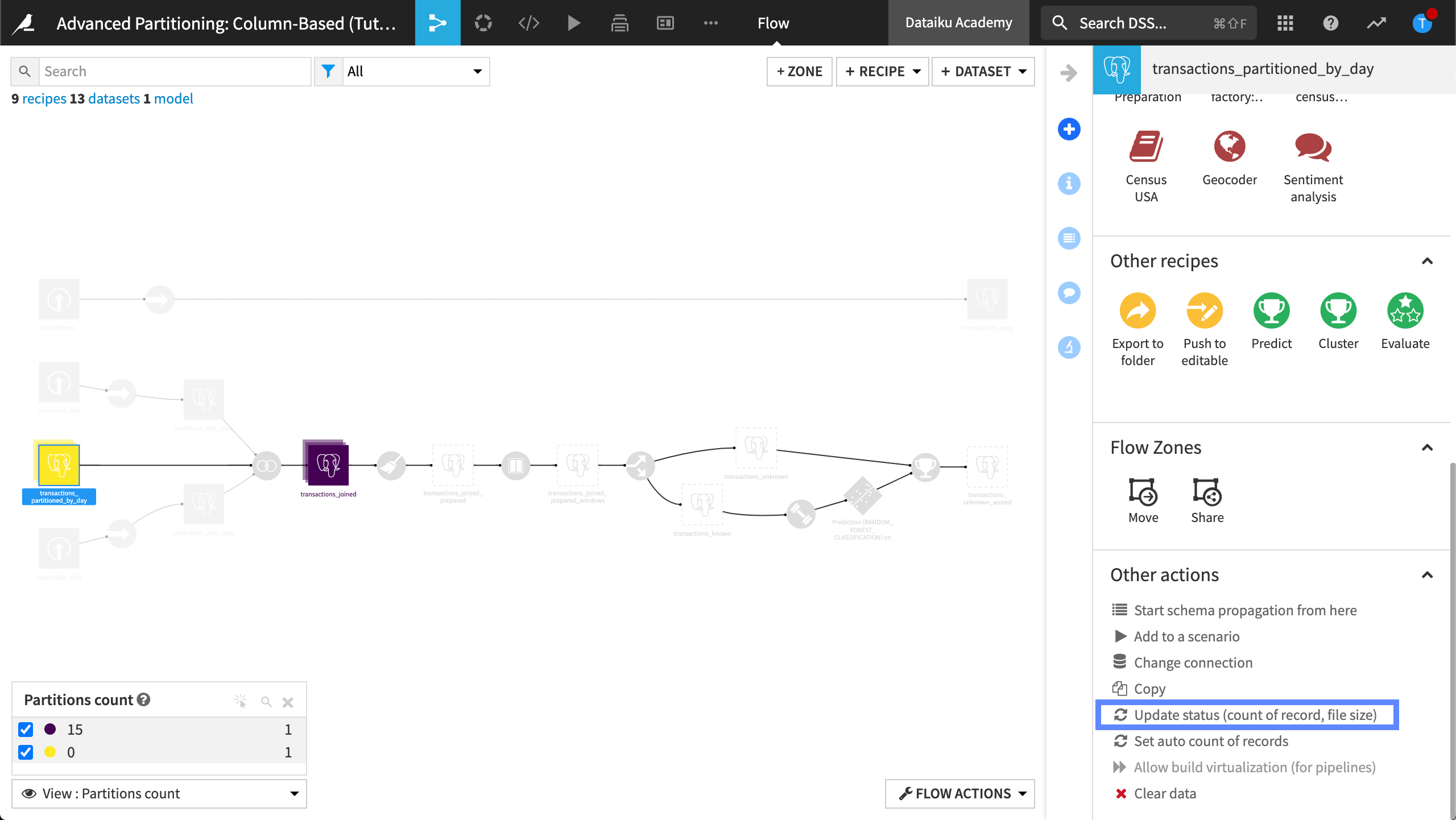Open the Discussions chat tab in right panel
Screen dimensions: 1456x820
tap(1069, 292)
